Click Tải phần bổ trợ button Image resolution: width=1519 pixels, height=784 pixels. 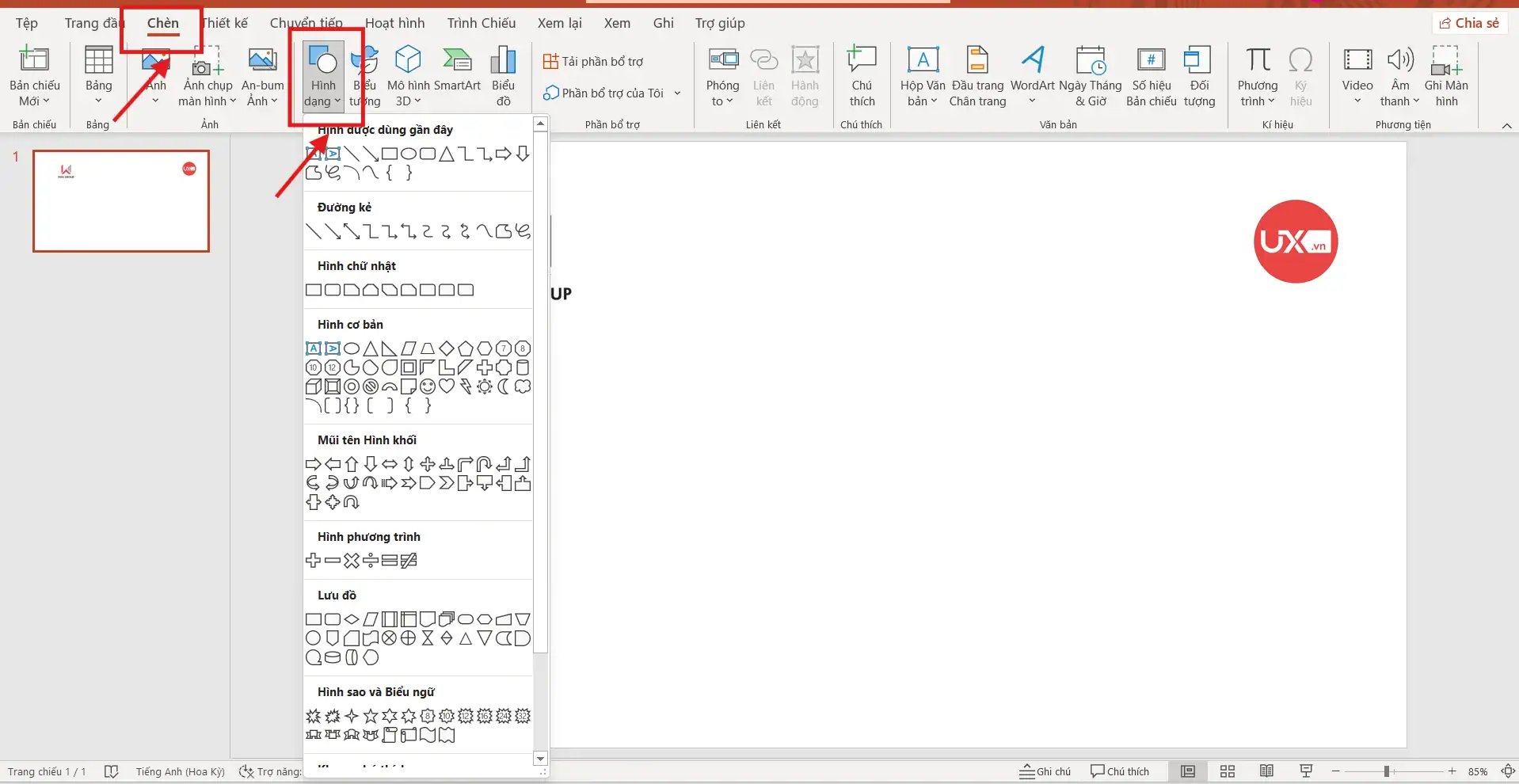594,61
